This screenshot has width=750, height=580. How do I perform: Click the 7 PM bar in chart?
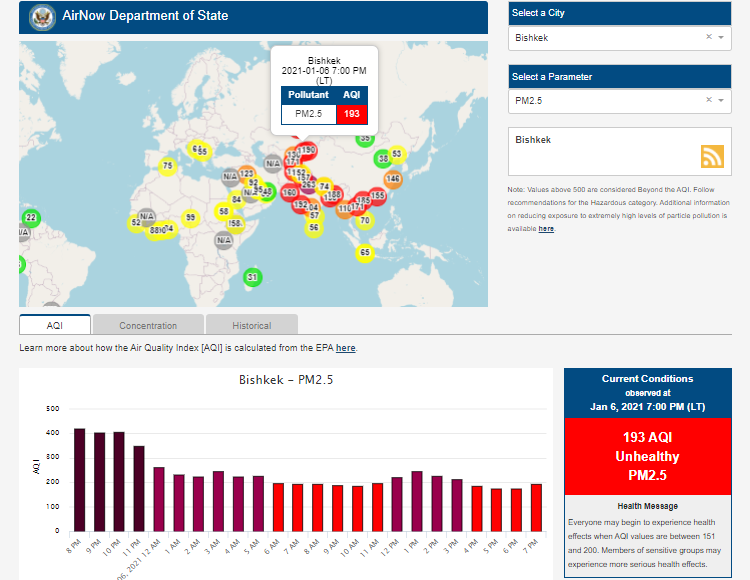click(535, 507)
